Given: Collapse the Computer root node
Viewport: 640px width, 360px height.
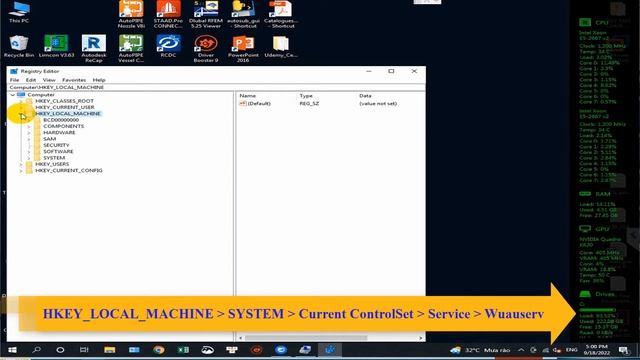Looking at the screenshot, I should click(x=13, y=95).
